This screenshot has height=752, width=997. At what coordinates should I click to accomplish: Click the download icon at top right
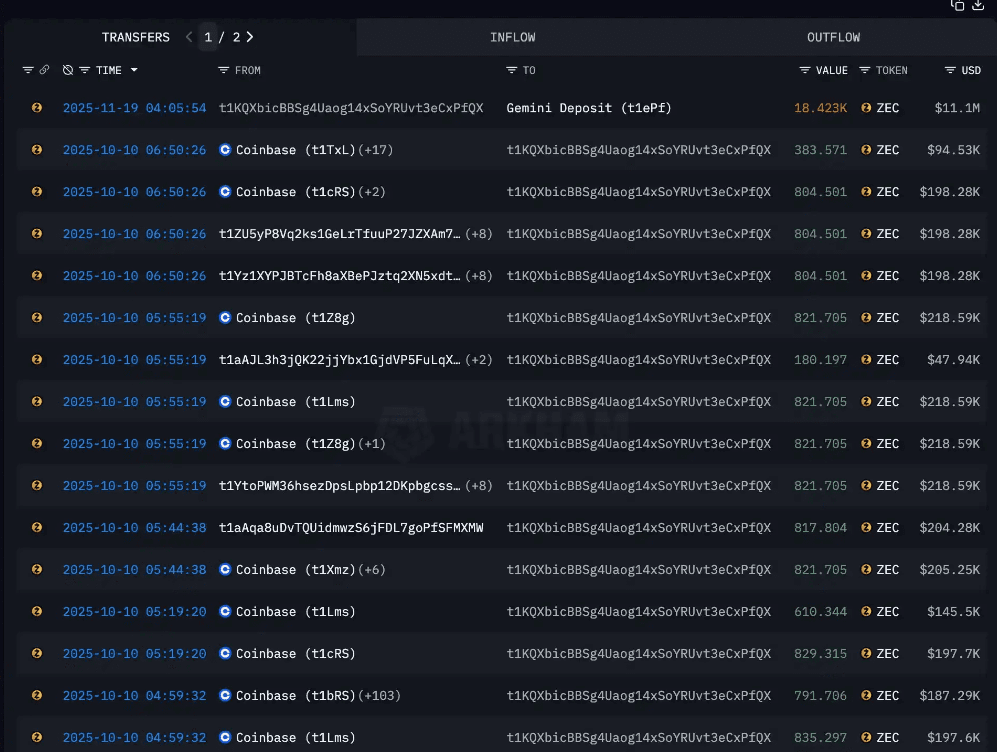(980, 5)
